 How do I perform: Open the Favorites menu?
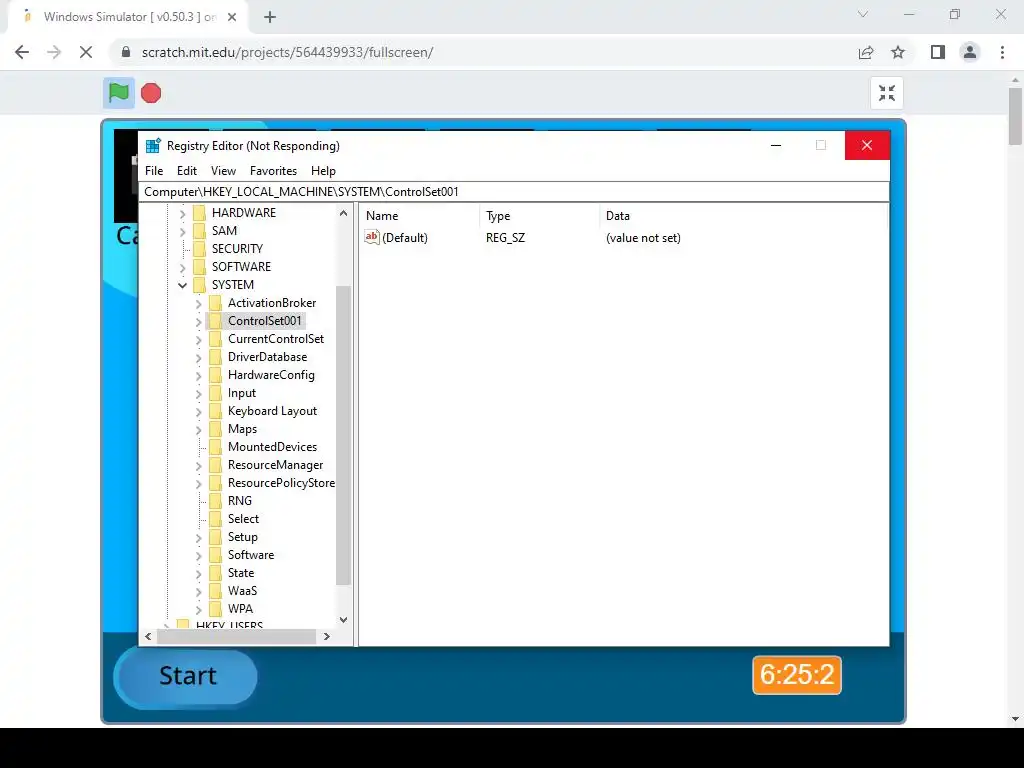[x=273, y=170]
